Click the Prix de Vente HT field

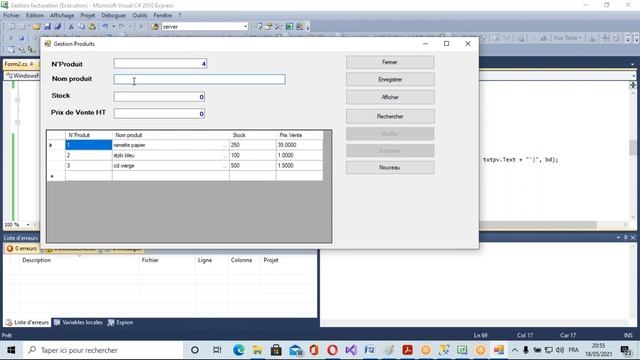tap(159, 113)
